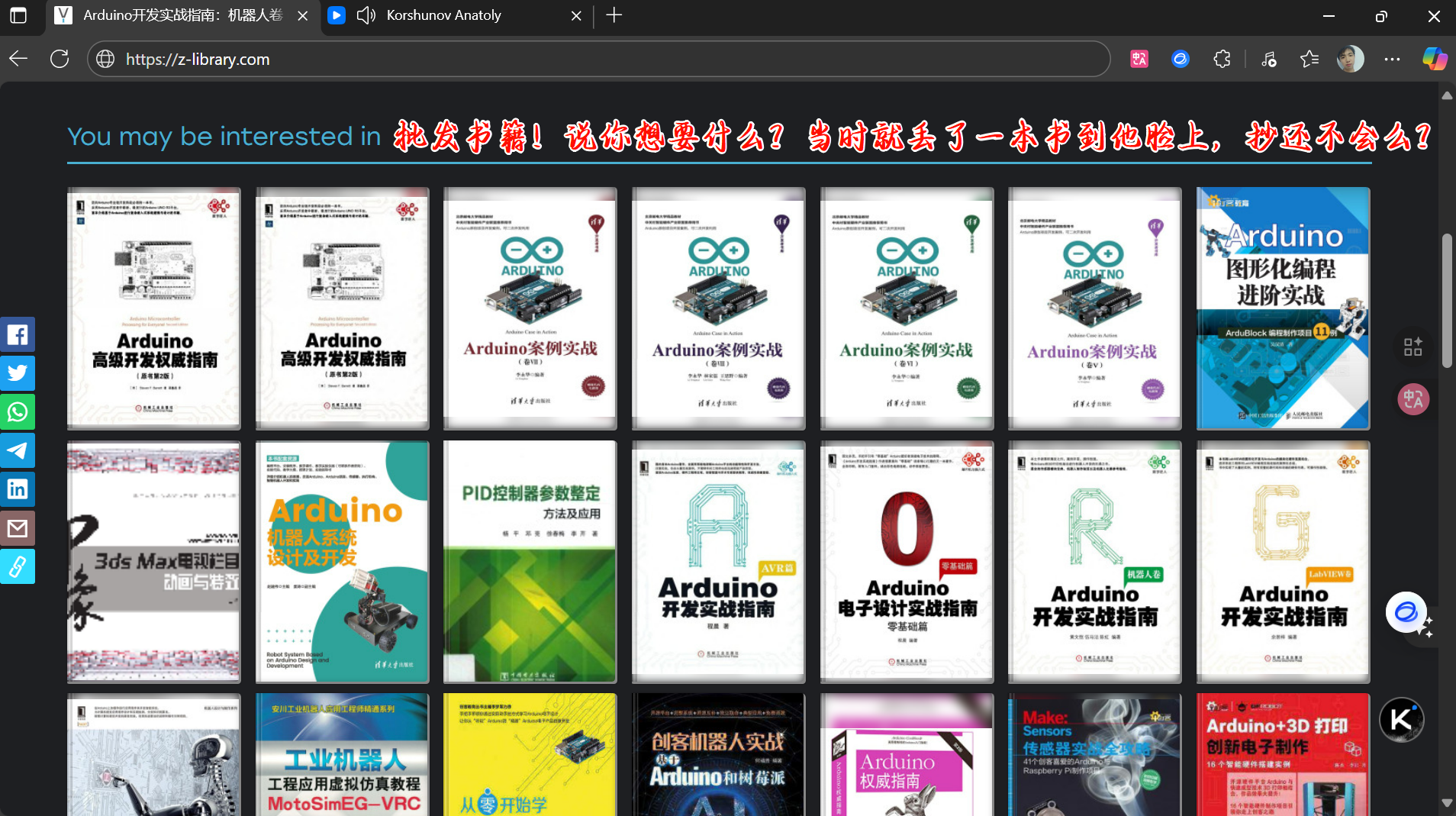Open a new tab with the plus button
Viewport: 1456px width, 816px height.
click(614, 15)
